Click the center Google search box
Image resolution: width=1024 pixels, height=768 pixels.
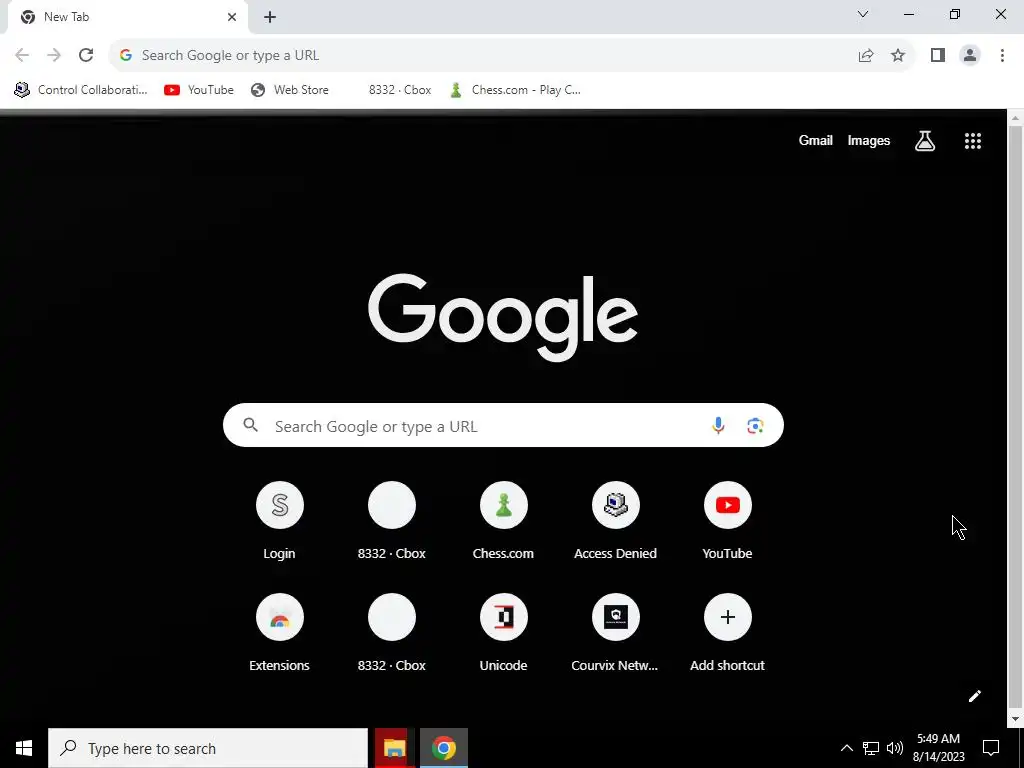coord(503,426)
